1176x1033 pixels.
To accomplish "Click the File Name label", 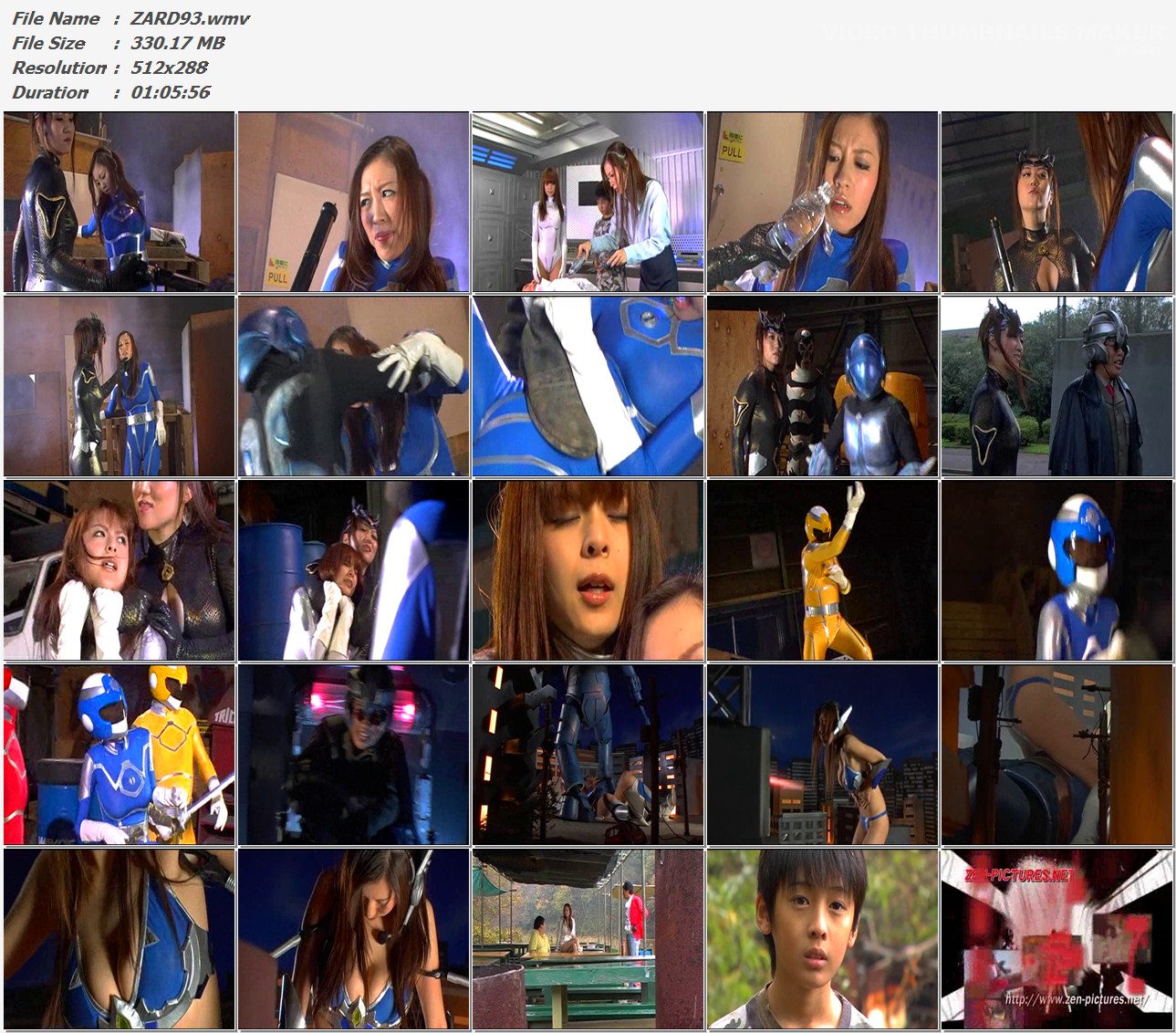I will pos(56,18).
